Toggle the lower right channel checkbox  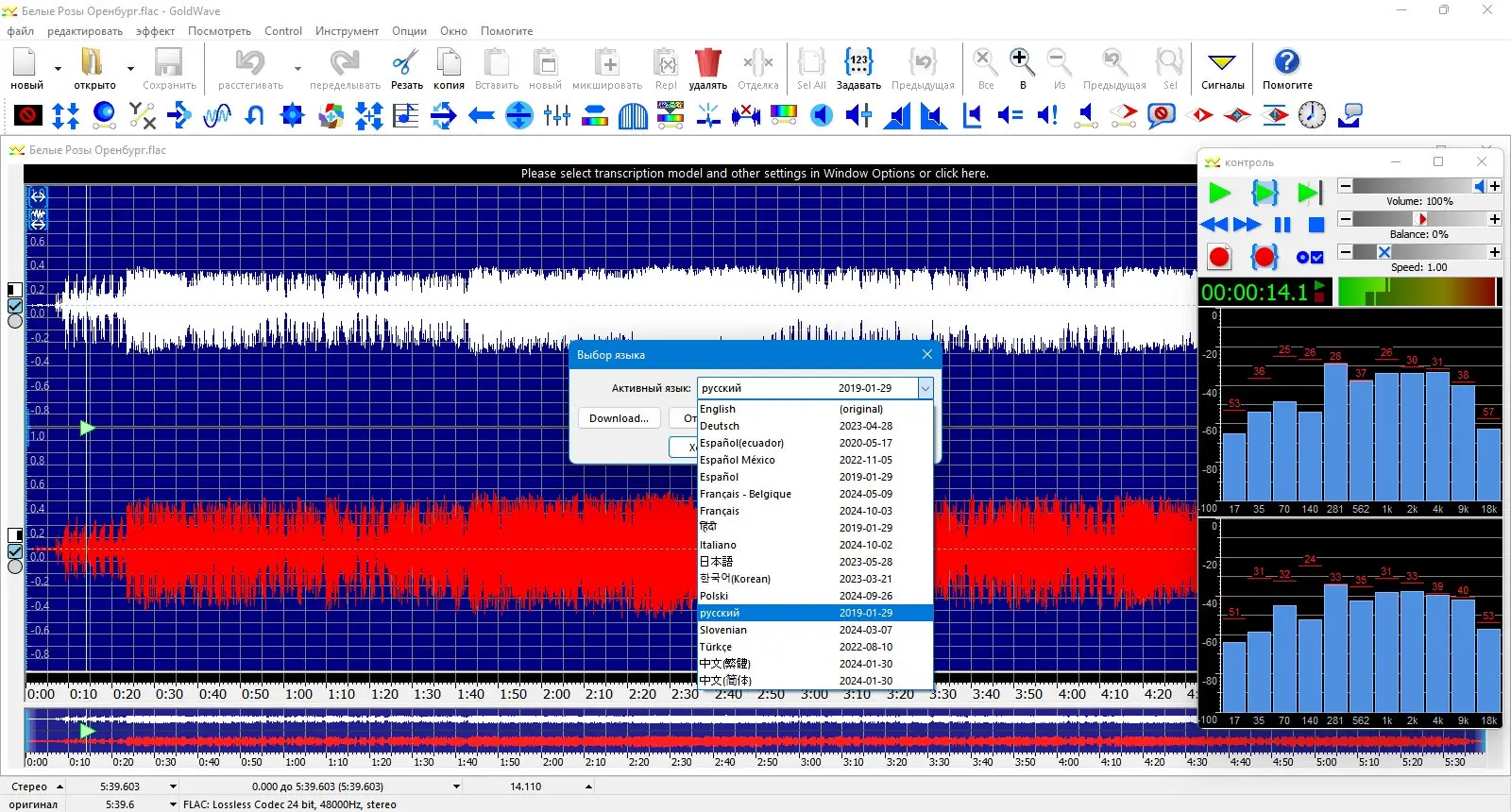click(15, 551)
